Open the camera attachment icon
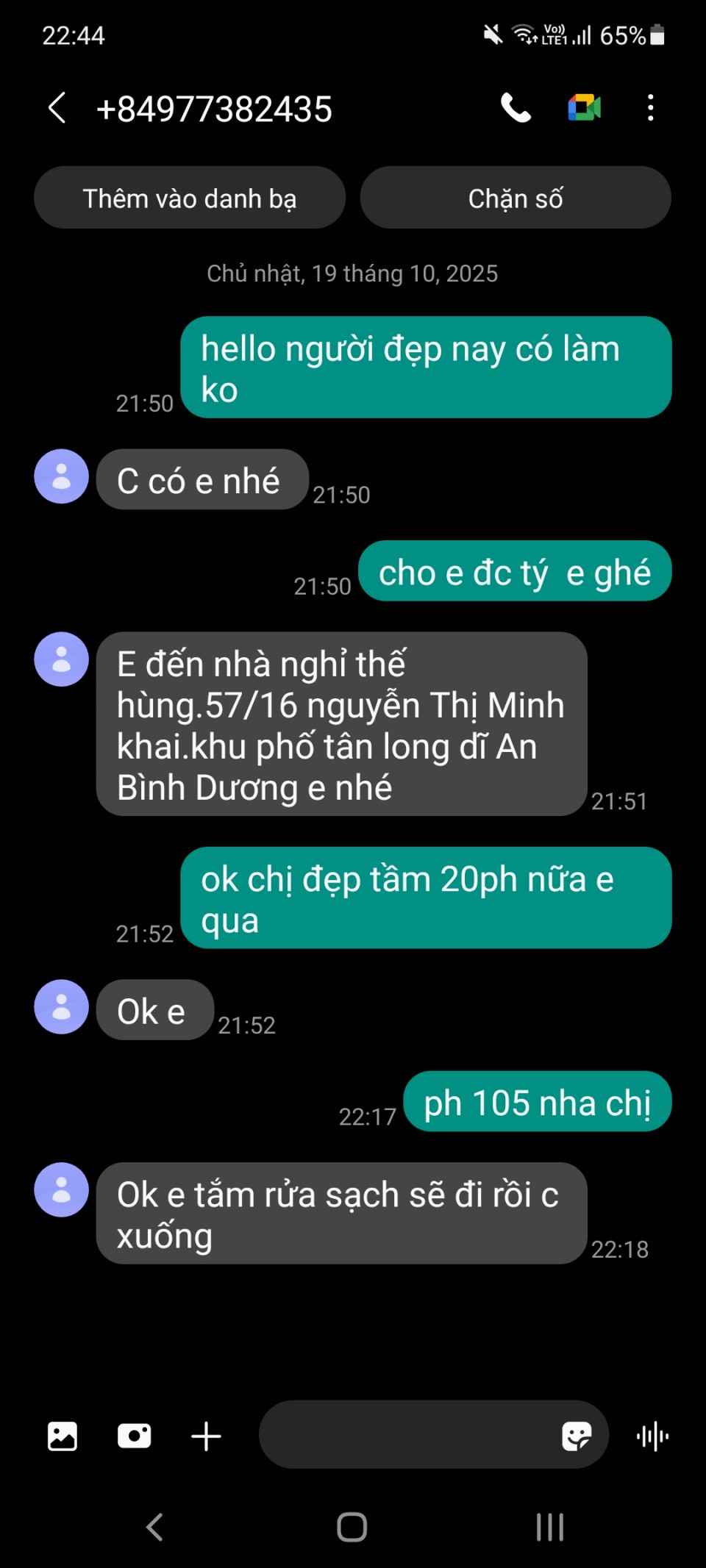Image resolution: width=706 pixels, height=1568 pixels. pos(135,1436)
